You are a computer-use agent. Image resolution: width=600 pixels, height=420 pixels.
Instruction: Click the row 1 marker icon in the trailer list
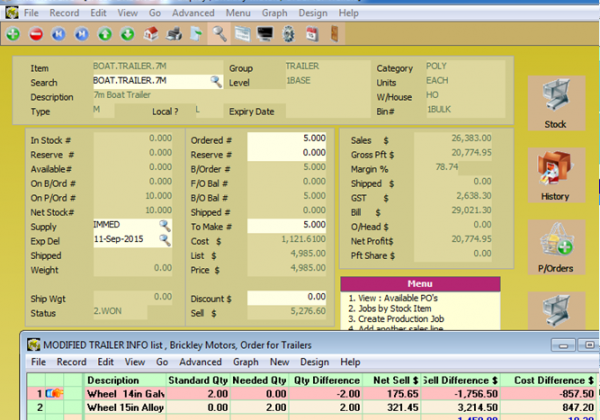click(54, 393)
